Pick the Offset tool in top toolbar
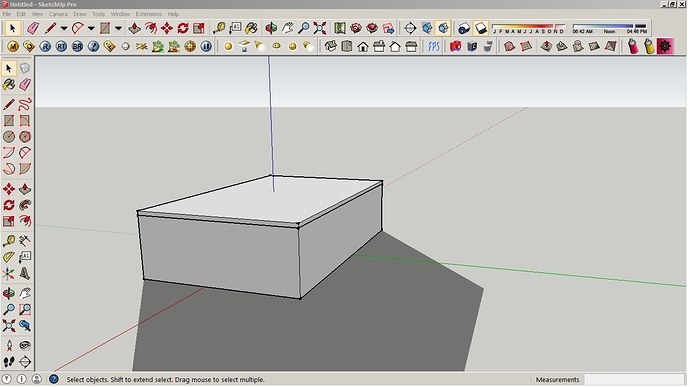Image resolution: width=690 pixels, height=387 pixels. coord(151,29)
